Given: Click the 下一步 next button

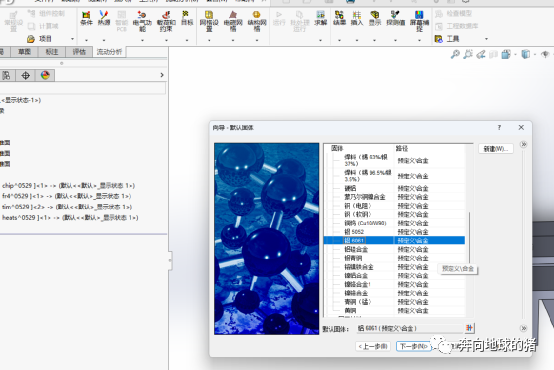Looking at the screenshot, I should pos(413,346).
